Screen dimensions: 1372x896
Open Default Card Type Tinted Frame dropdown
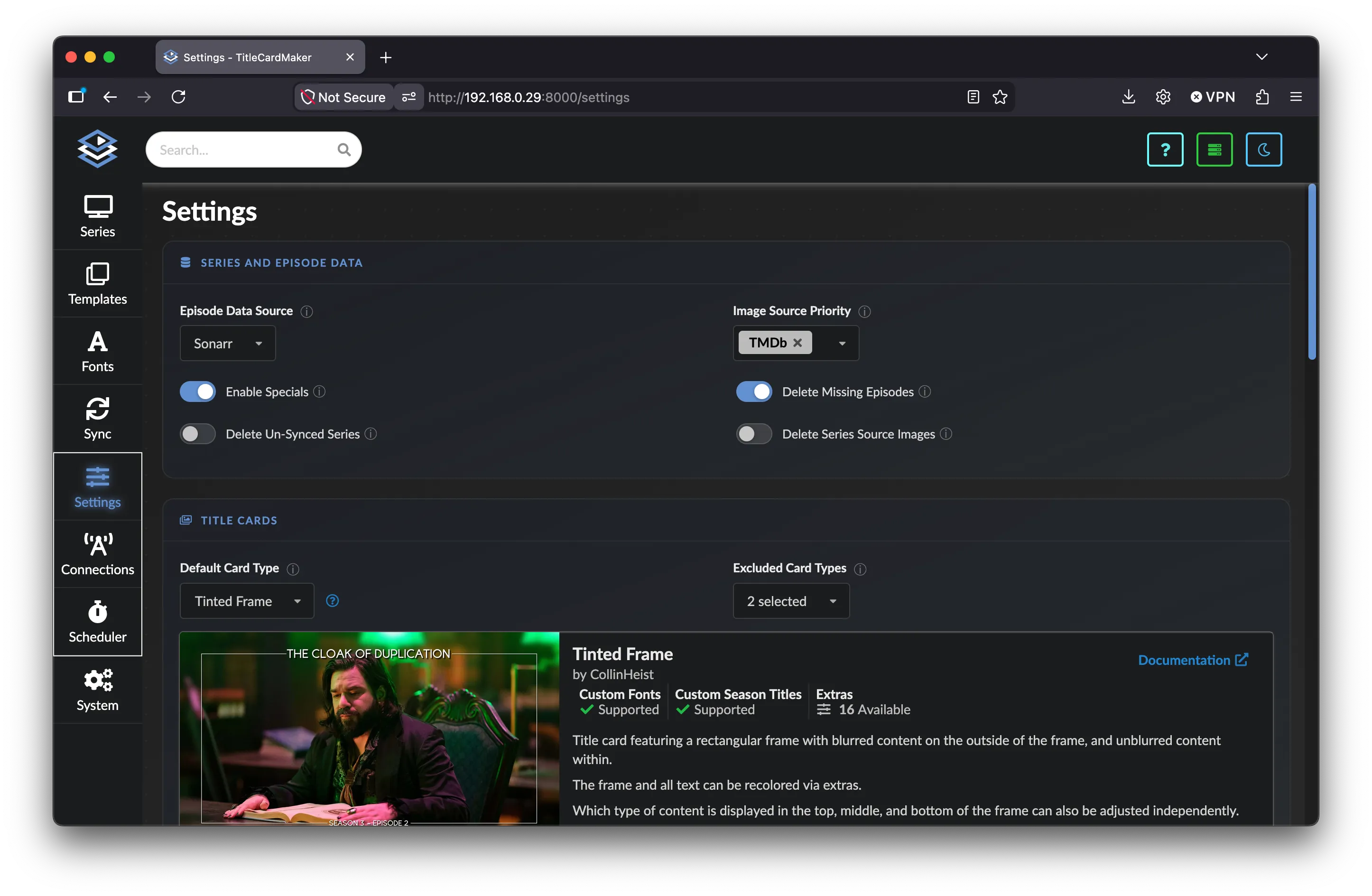click(247, 601)
